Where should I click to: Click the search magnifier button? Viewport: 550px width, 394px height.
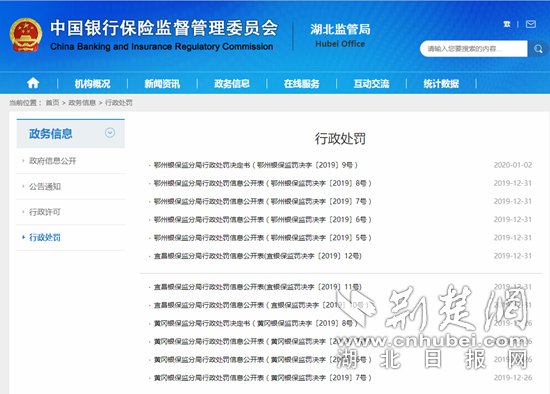[x=538, y=49]
